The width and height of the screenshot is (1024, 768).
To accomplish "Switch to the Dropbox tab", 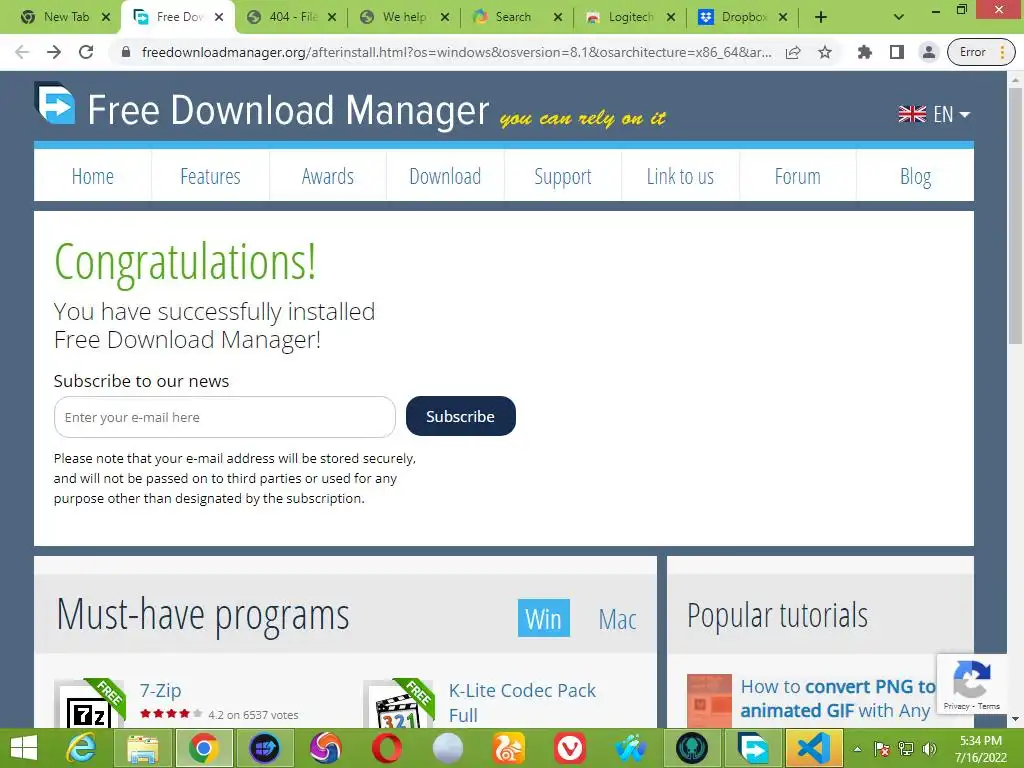I will (x=744, y=17).
